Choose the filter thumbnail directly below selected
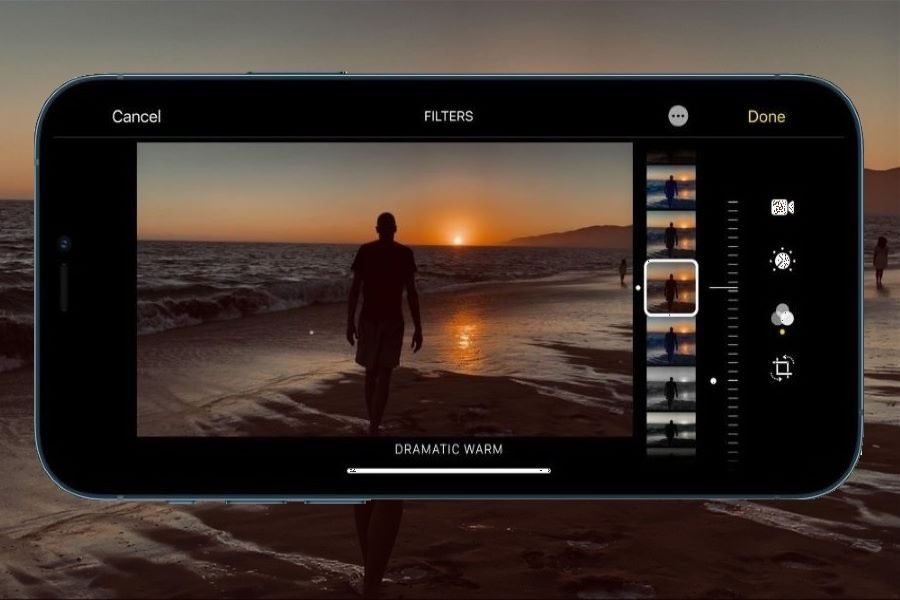This screenshot has height=600, width=900. tap(671, 341)
